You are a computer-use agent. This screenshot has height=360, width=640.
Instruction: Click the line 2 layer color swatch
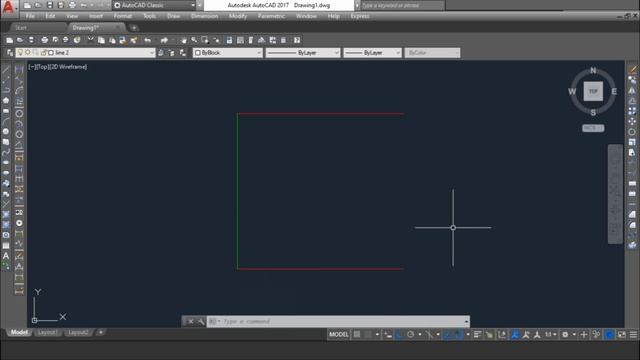pos(51,53)
